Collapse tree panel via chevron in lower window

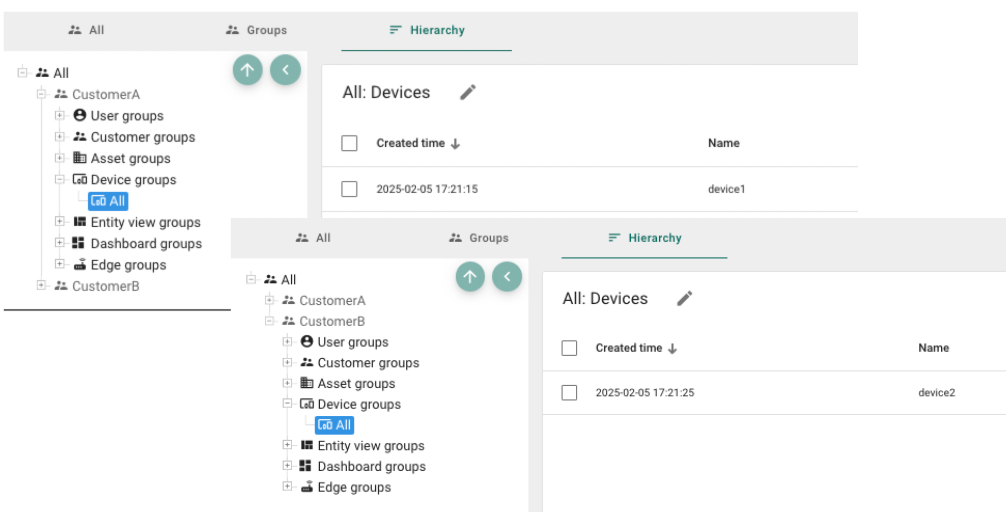coord(507,277)
